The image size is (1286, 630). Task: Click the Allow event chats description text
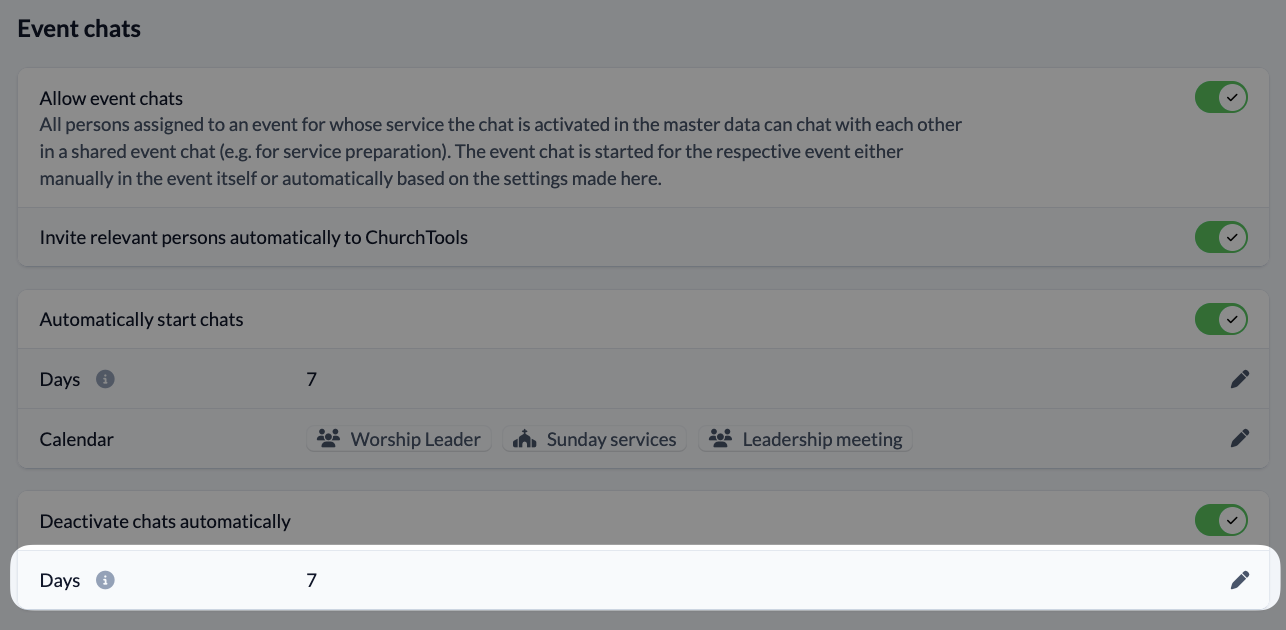tap(501, 152)
